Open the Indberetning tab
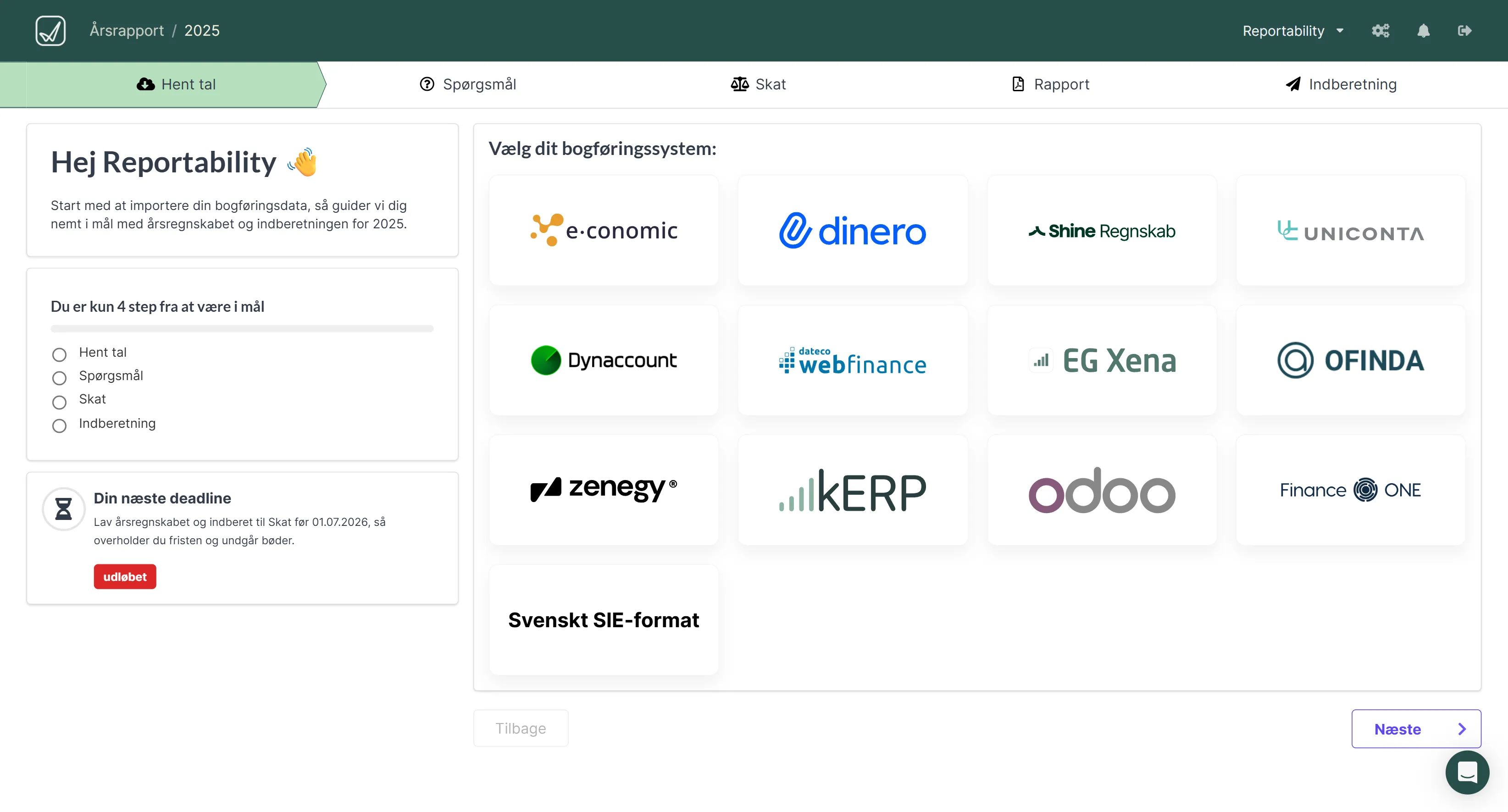The width and height of the screenshot is (1508, 812). pos(1341,84)
